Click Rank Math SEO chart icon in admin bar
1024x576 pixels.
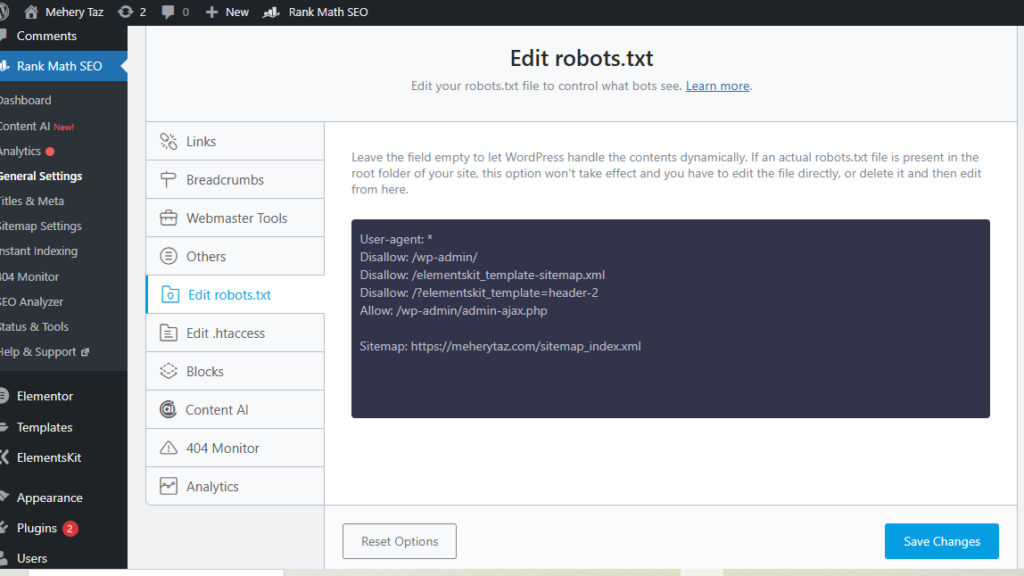coord(271,12)
